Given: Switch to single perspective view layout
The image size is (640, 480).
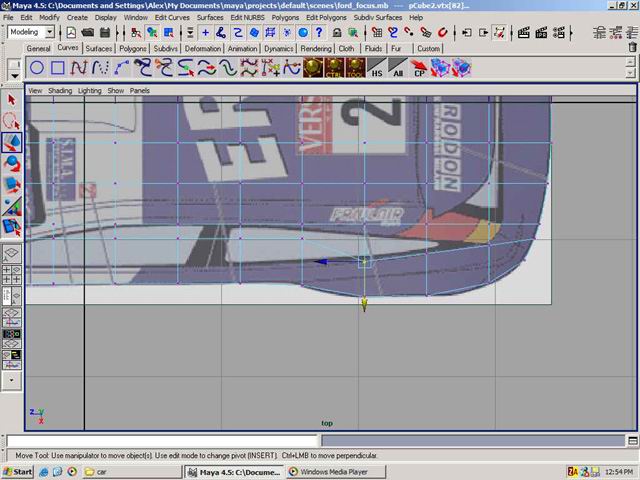Looking at the screenshot, I should click(x=12, y=254).
